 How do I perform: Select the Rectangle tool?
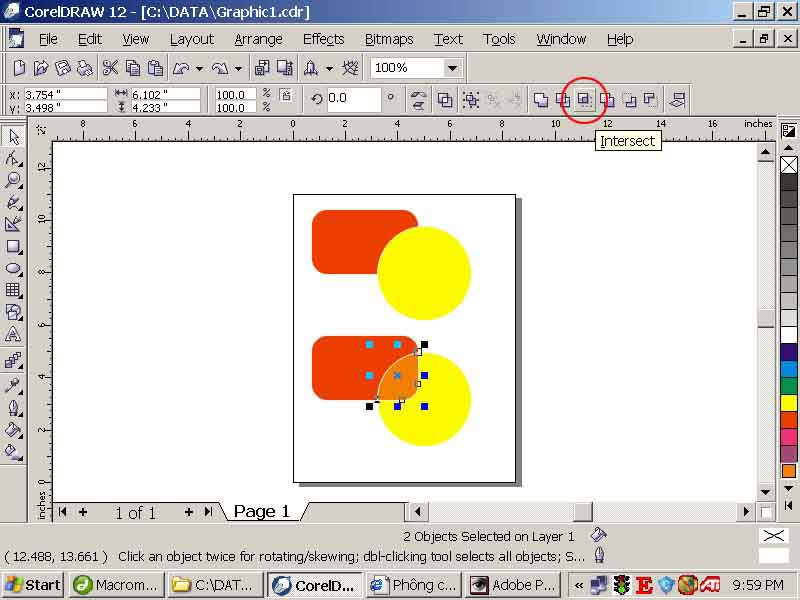click(13, 246)
